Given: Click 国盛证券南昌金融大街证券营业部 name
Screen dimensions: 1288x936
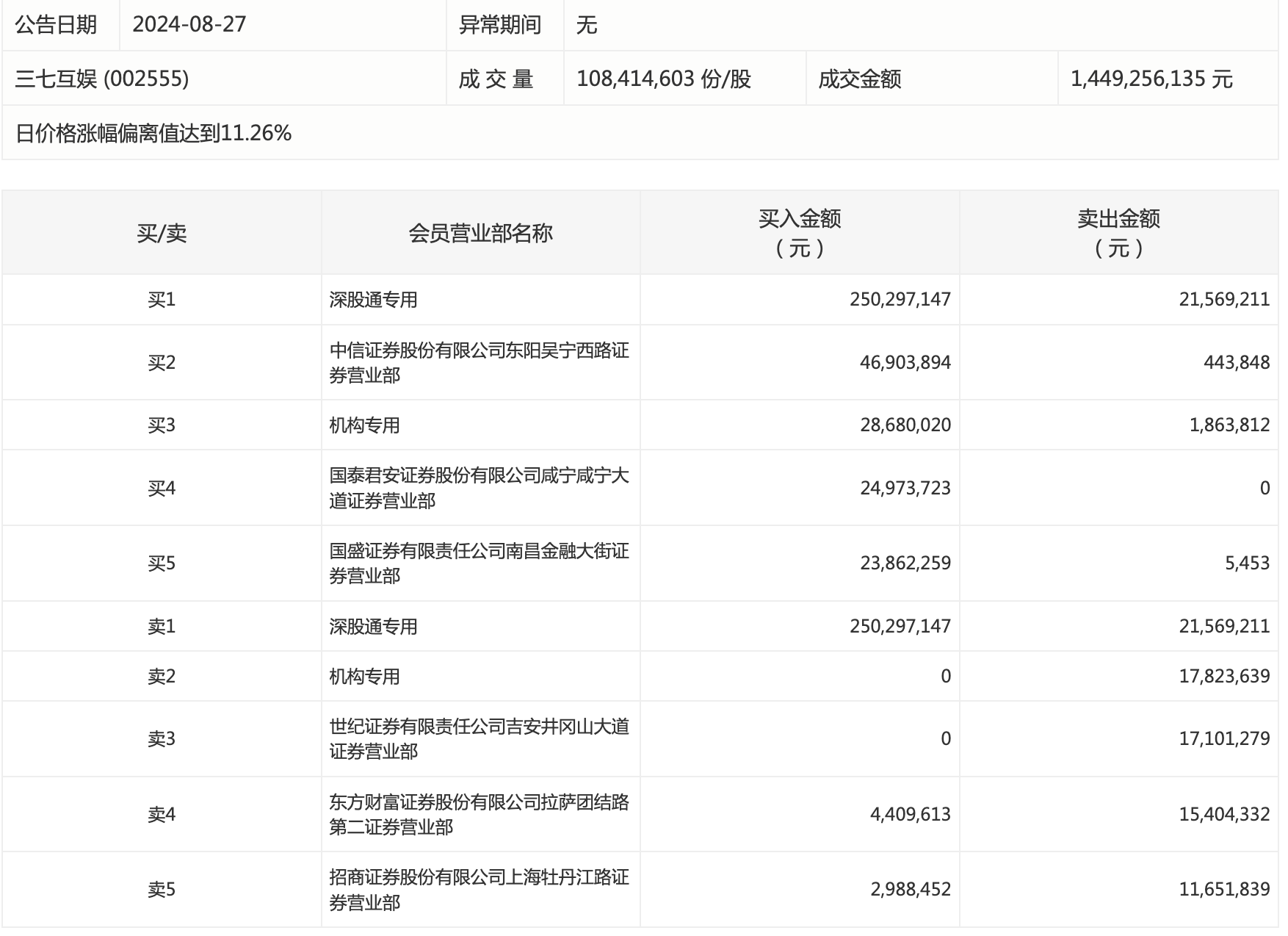Looking at the screenshot, I should 479,564.
